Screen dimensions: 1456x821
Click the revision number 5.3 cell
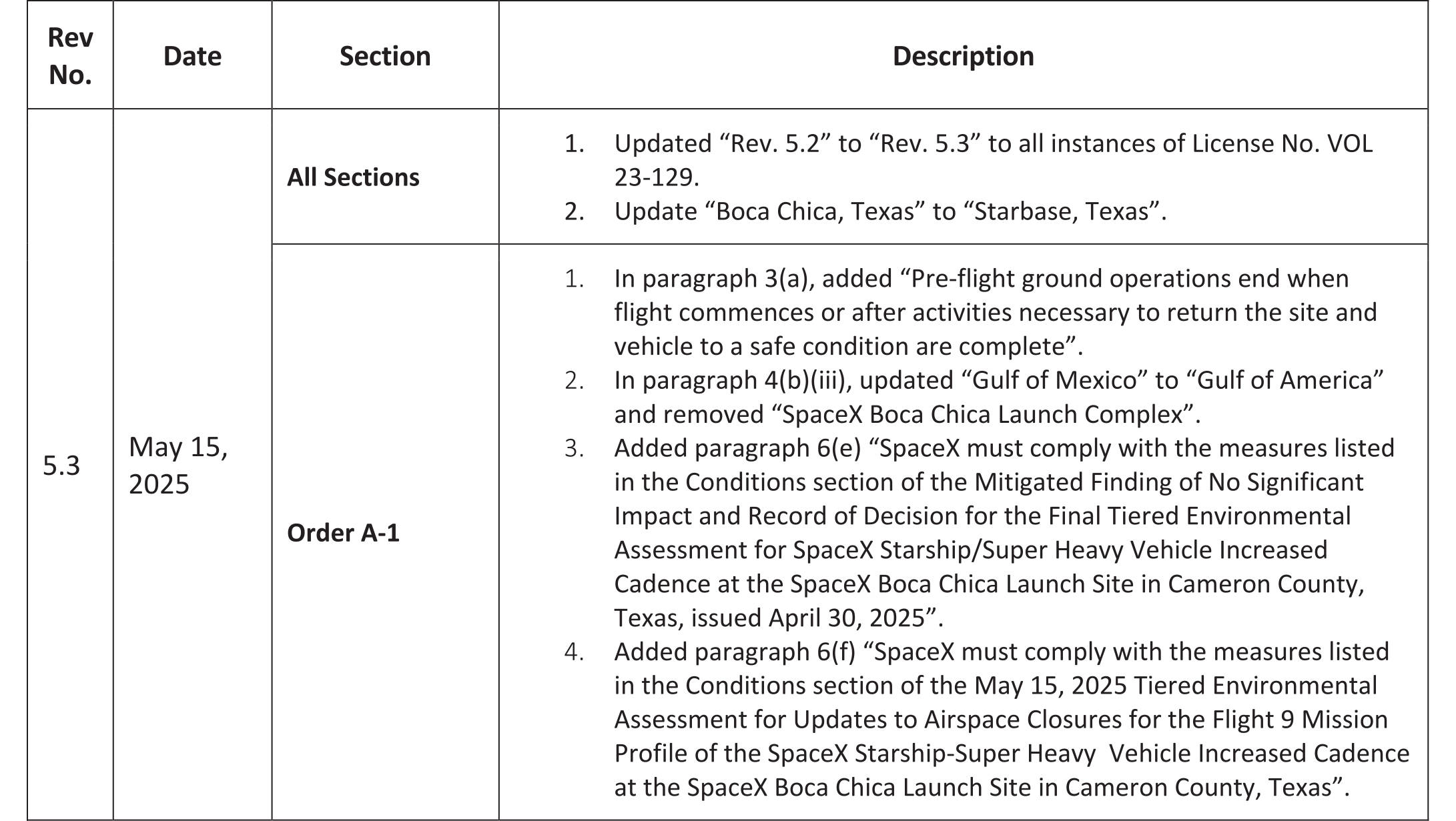[x=61, y=466]
